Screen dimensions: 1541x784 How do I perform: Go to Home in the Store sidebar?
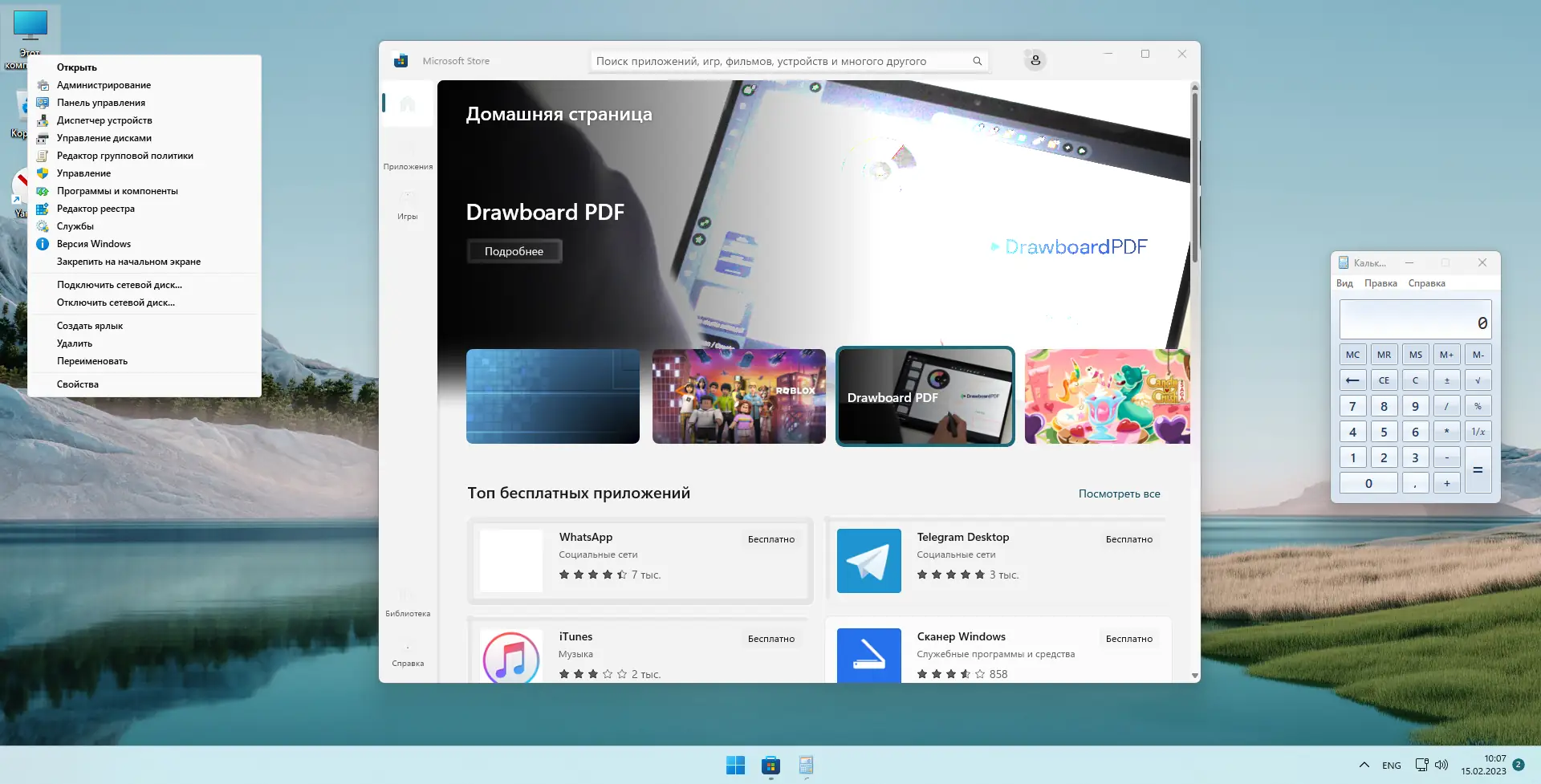click(408, 104)
